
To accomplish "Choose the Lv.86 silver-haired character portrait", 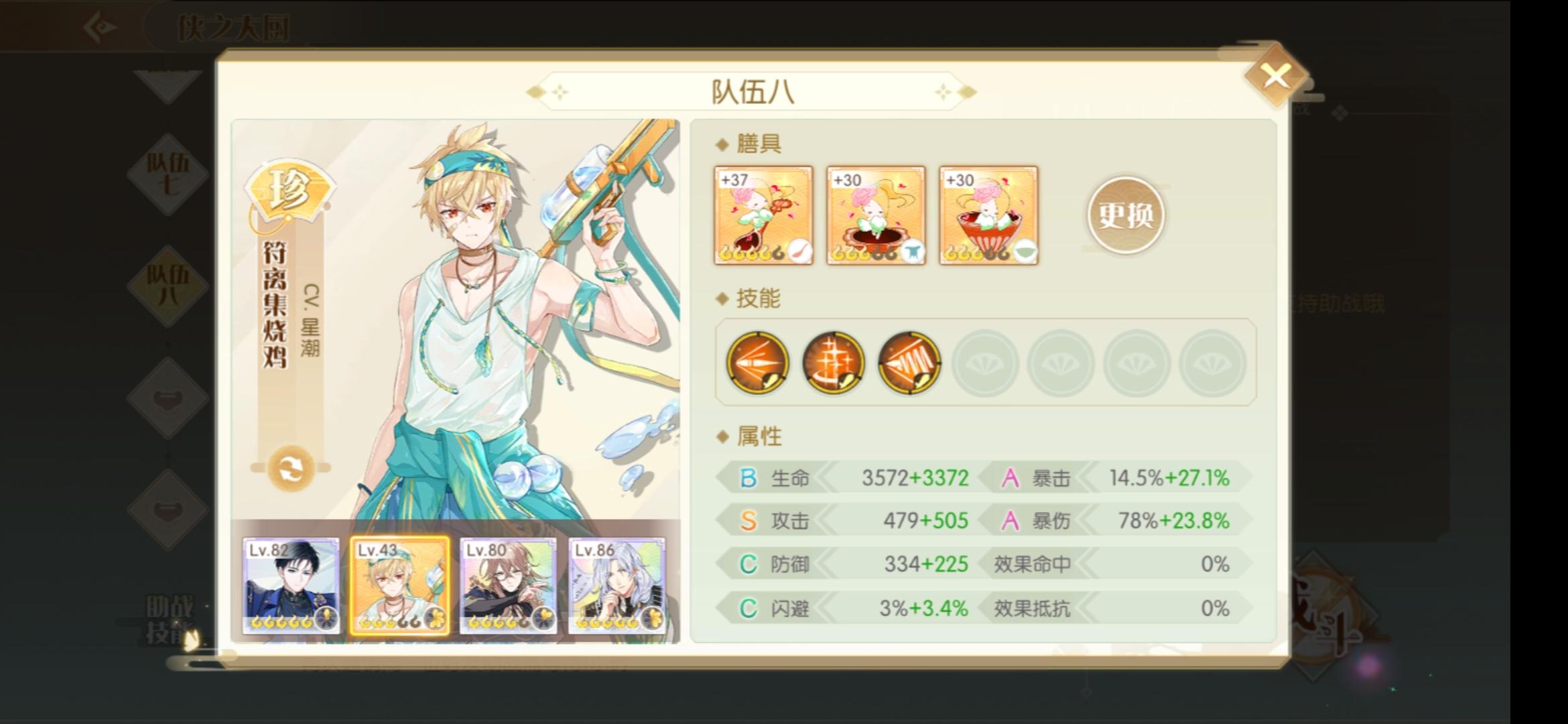I will (617, 586).
